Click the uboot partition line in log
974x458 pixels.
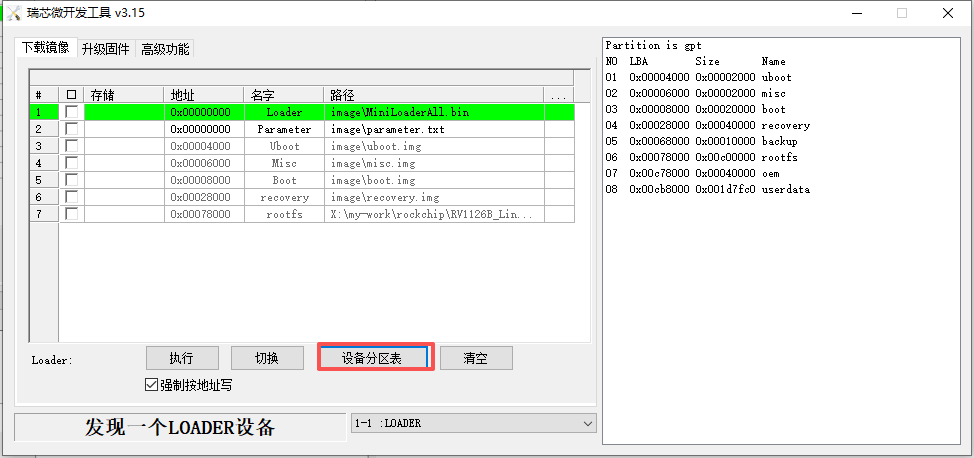click(x=699, y=77)
